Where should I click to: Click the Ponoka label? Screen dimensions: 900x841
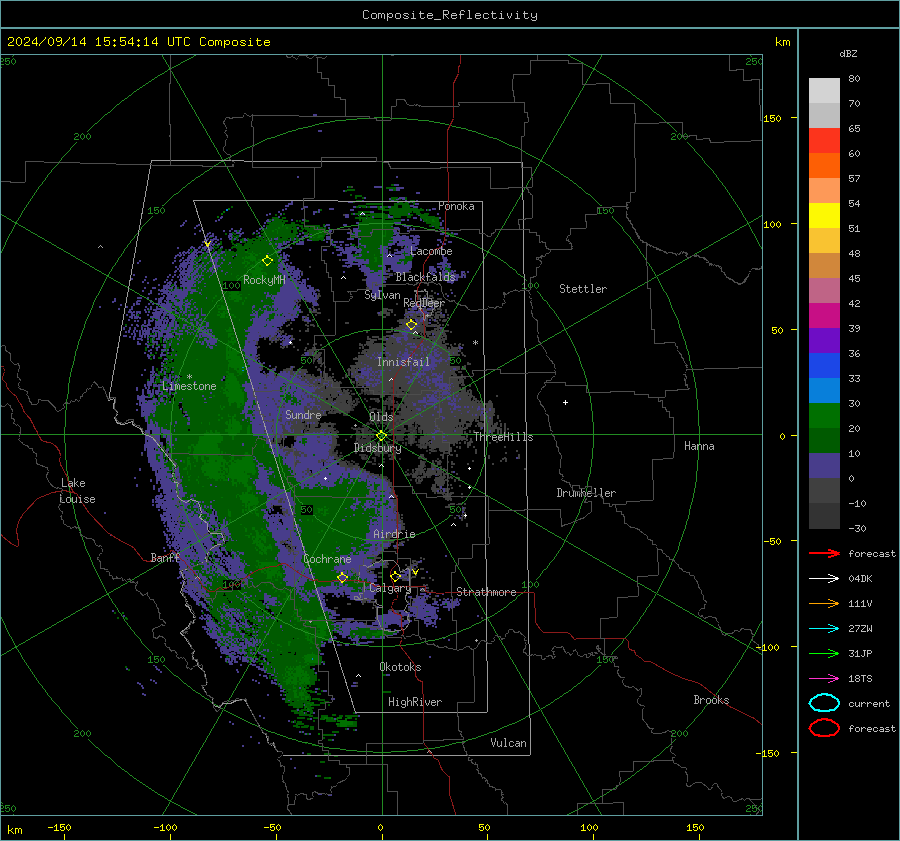[x=456, y=206]
